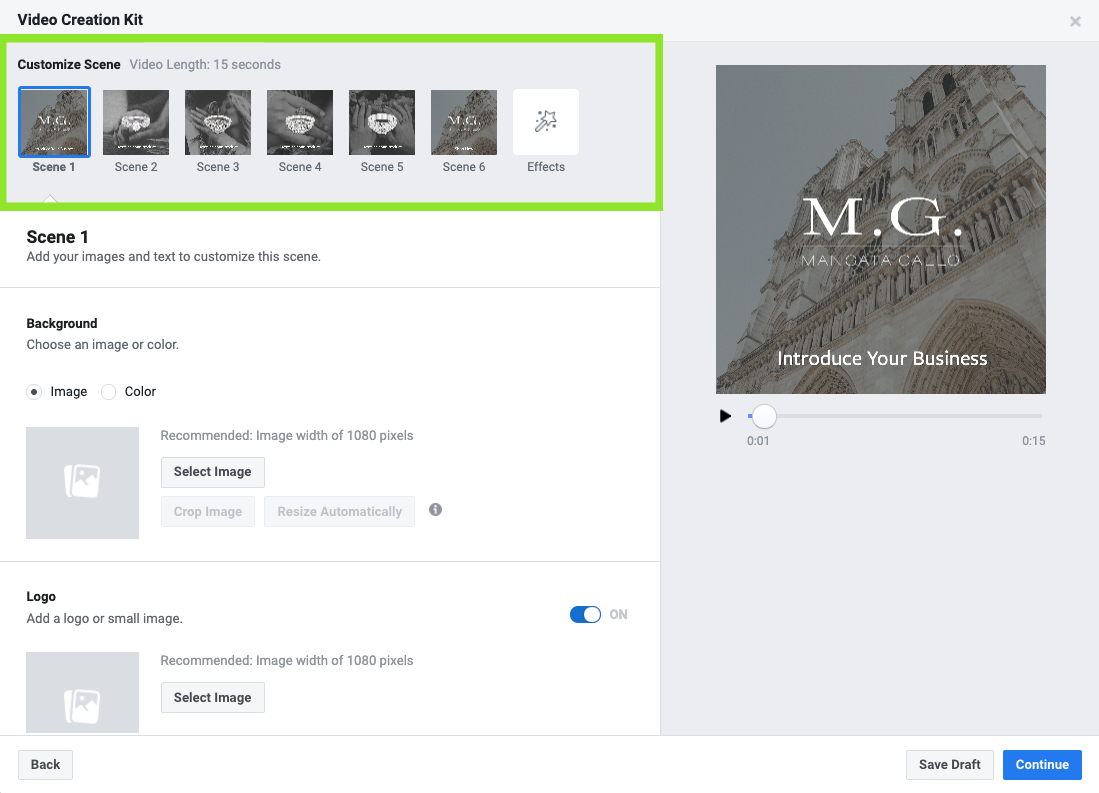Image resolution: width=1099 pixels, height=793 pixels.
Task: Switch to Scene 3 tab
Action: coord(218,122)
